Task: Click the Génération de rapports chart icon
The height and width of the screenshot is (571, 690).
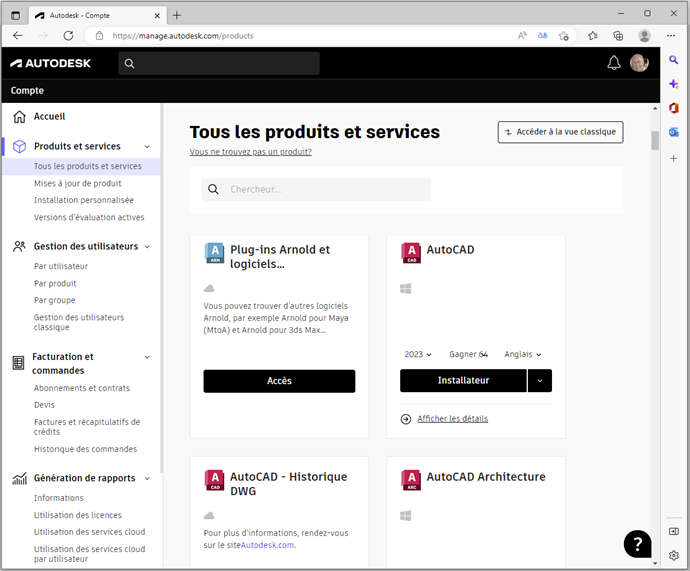Action: click(19, 478)
